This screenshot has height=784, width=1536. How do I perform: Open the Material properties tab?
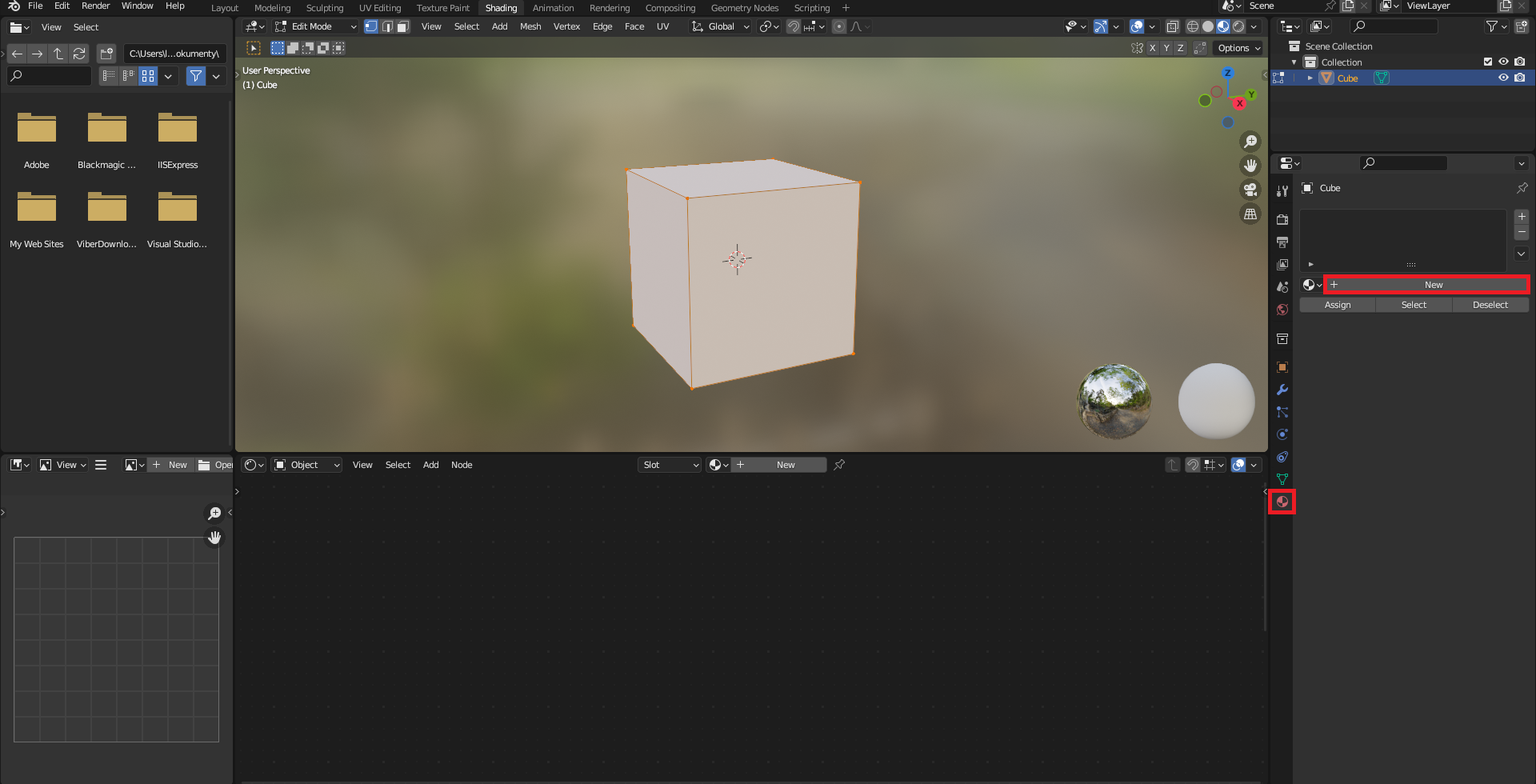(1282, 502)
